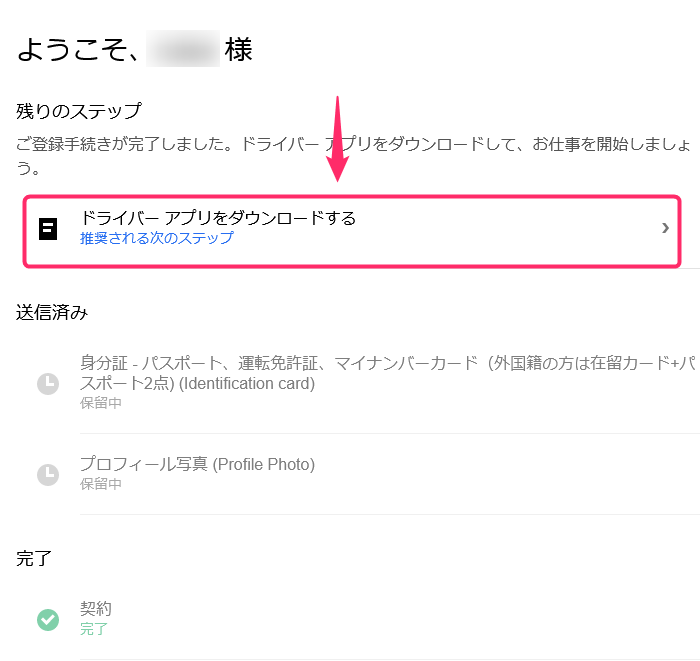The height and width of the screenshot is (661, 700).
Task: Click 保留中 status under Identification card
Action: 100,403
